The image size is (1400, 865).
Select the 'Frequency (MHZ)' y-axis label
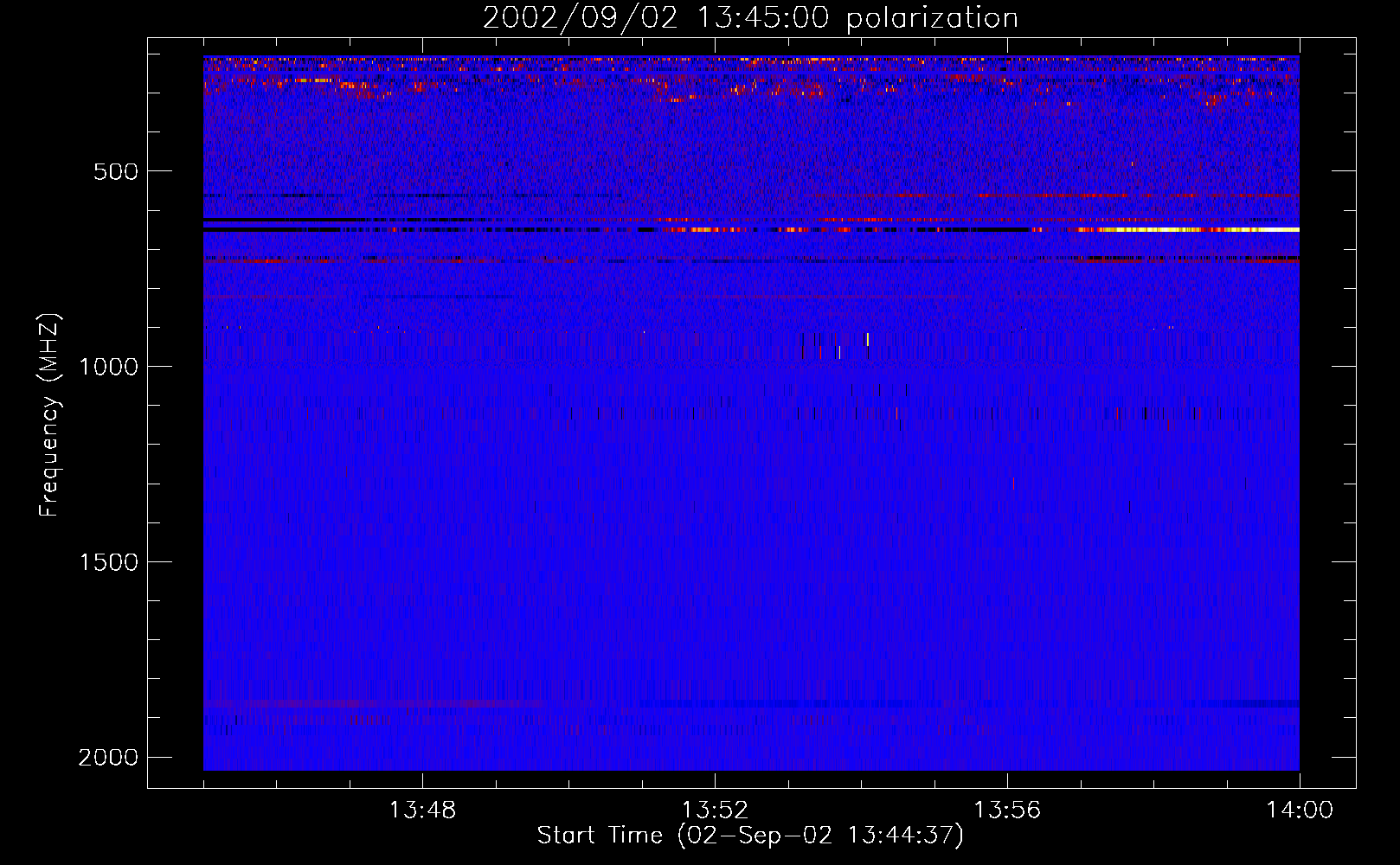[x=49, y=415]
